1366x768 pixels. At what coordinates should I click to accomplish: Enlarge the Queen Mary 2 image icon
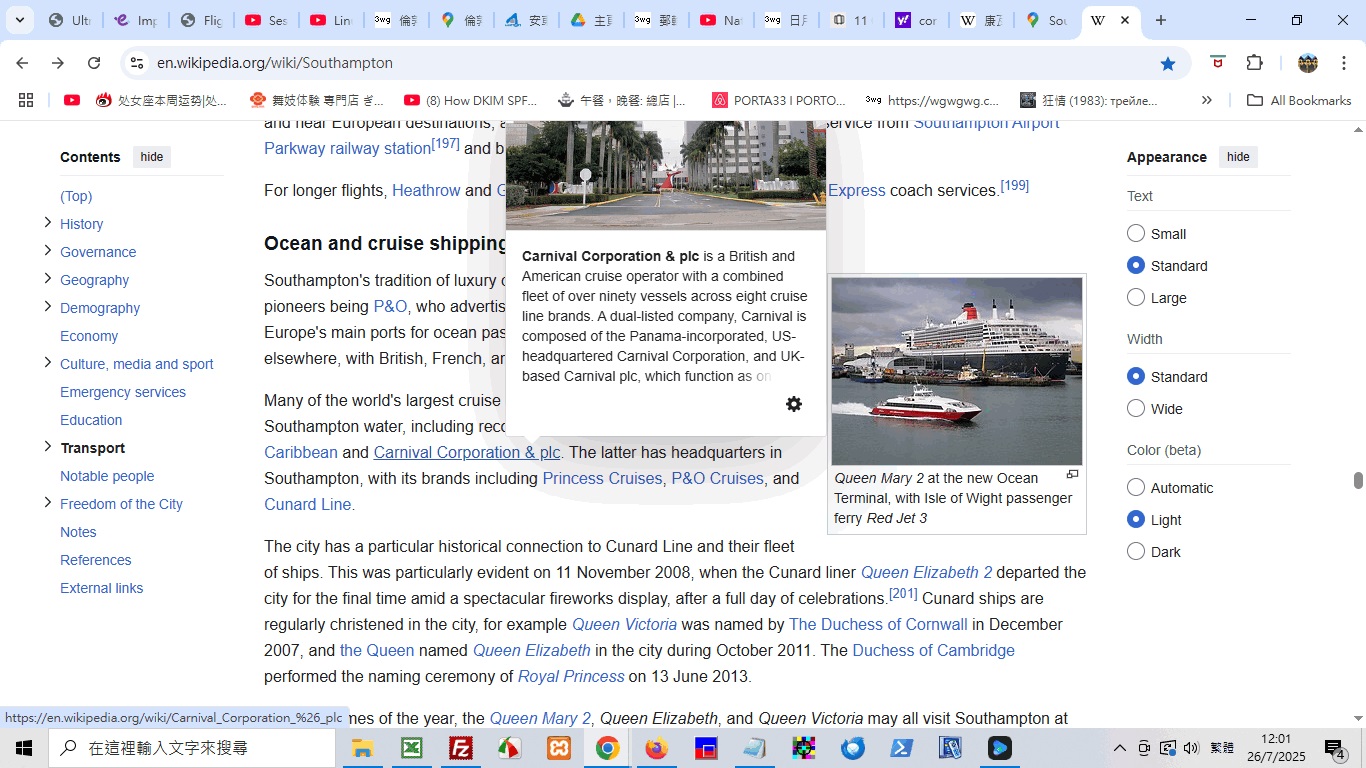pyautogui.click(x=1072, y=475)
